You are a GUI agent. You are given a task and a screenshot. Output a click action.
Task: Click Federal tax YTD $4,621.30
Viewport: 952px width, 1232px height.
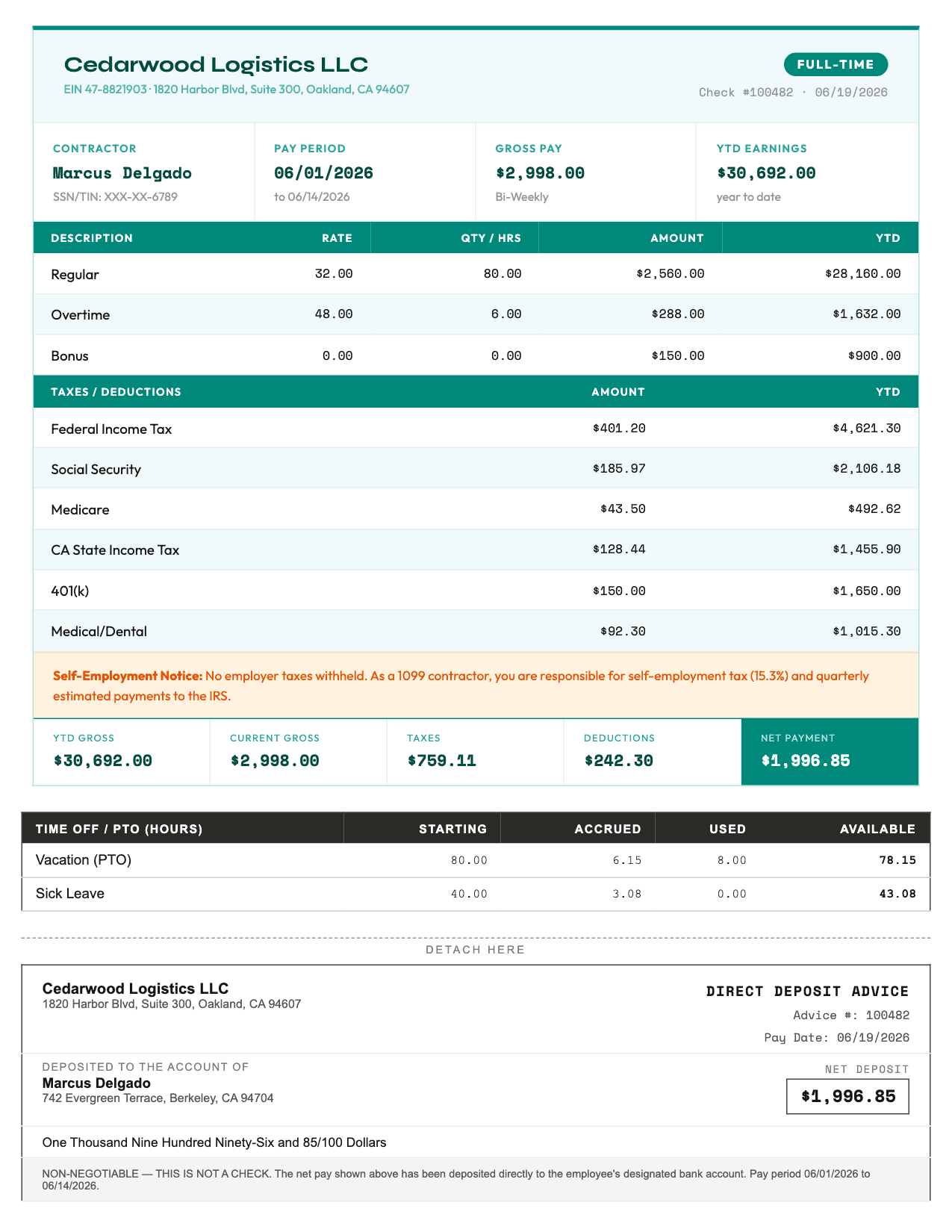coord(867,429)
